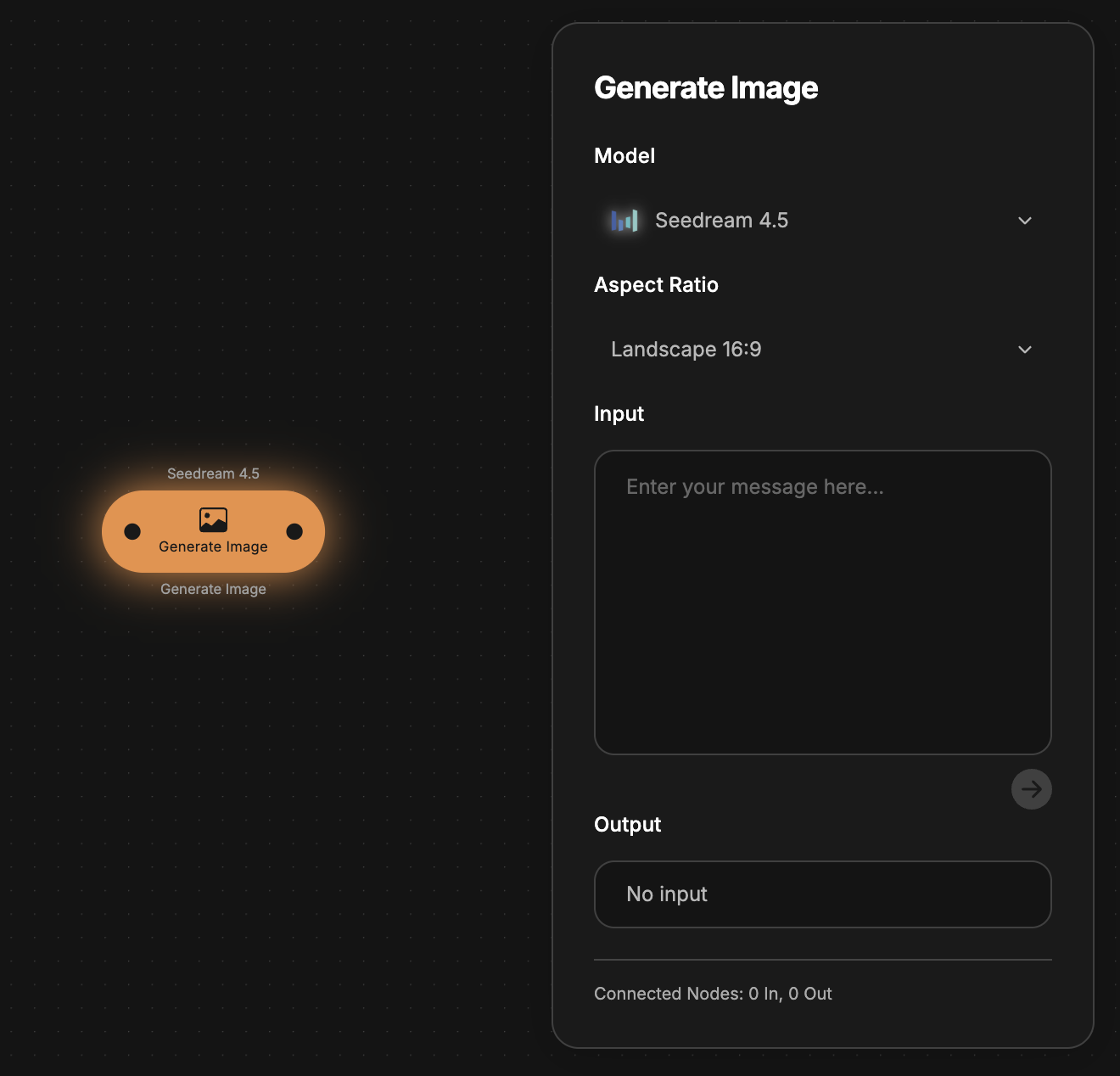Focus the "Enter your message here..." input box
The image size is (1120, 1076).
click(x=822, y=602)
